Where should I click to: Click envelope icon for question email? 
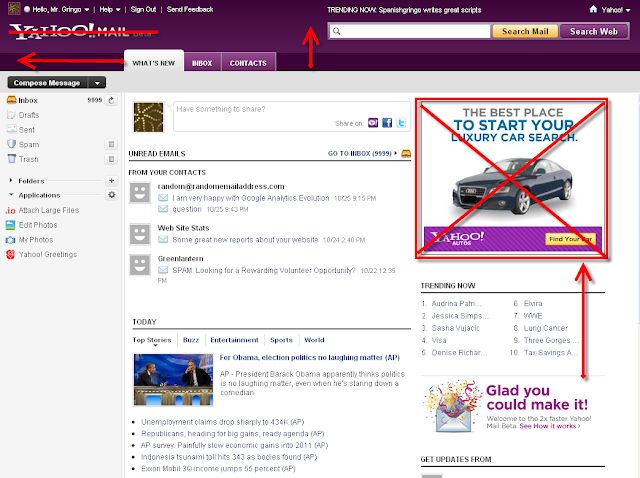point(163,209)
